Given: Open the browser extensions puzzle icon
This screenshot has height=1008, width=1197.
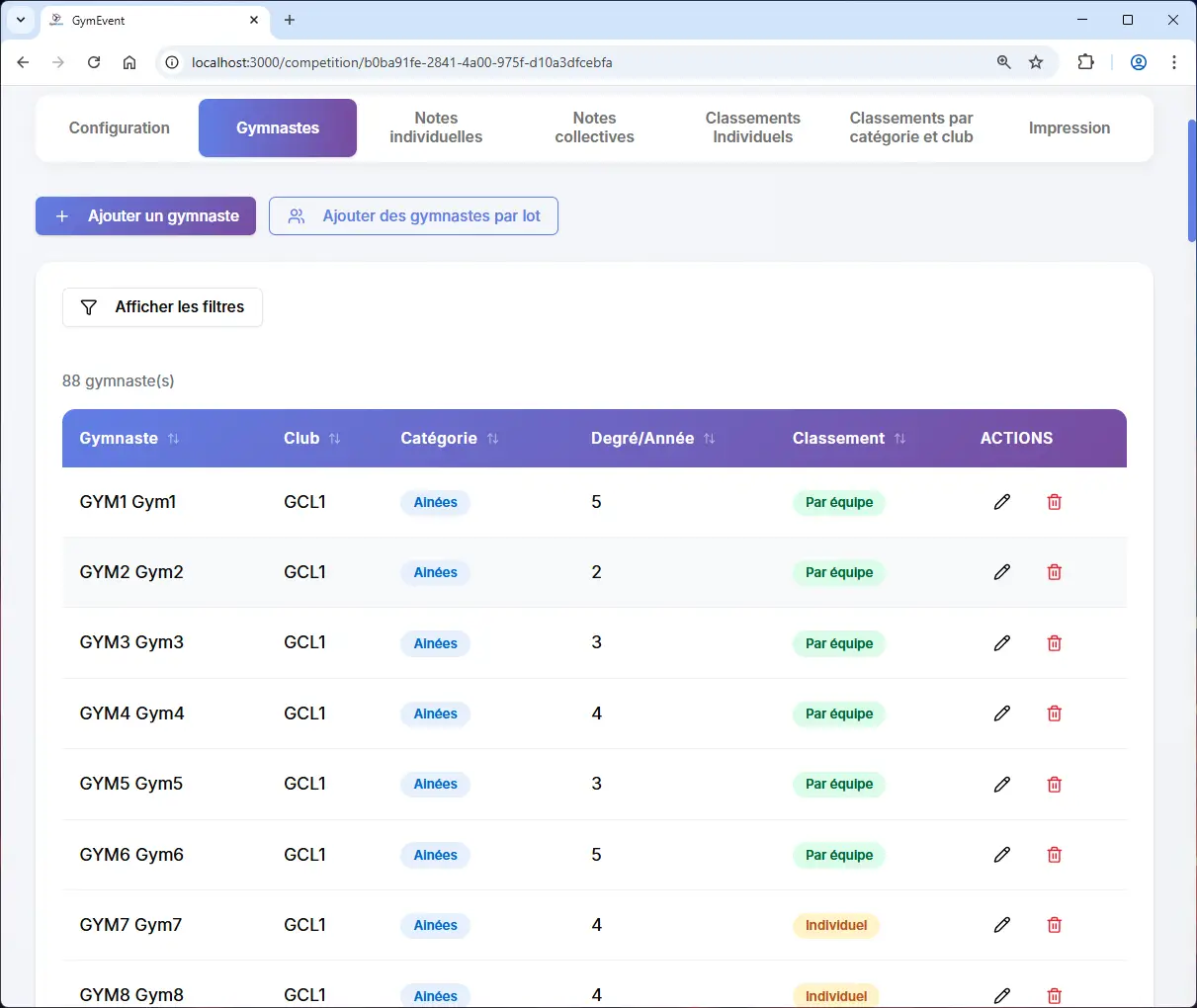Looking at the screenshot, I should click(1085, 62).
